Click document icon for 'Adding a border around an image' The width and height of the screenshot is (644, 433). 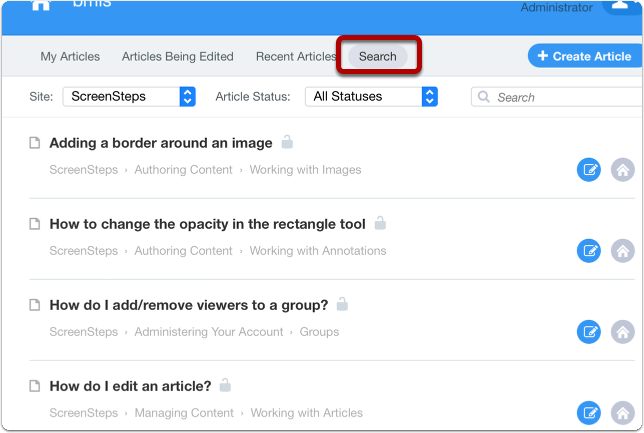click(x=35, y=143)
